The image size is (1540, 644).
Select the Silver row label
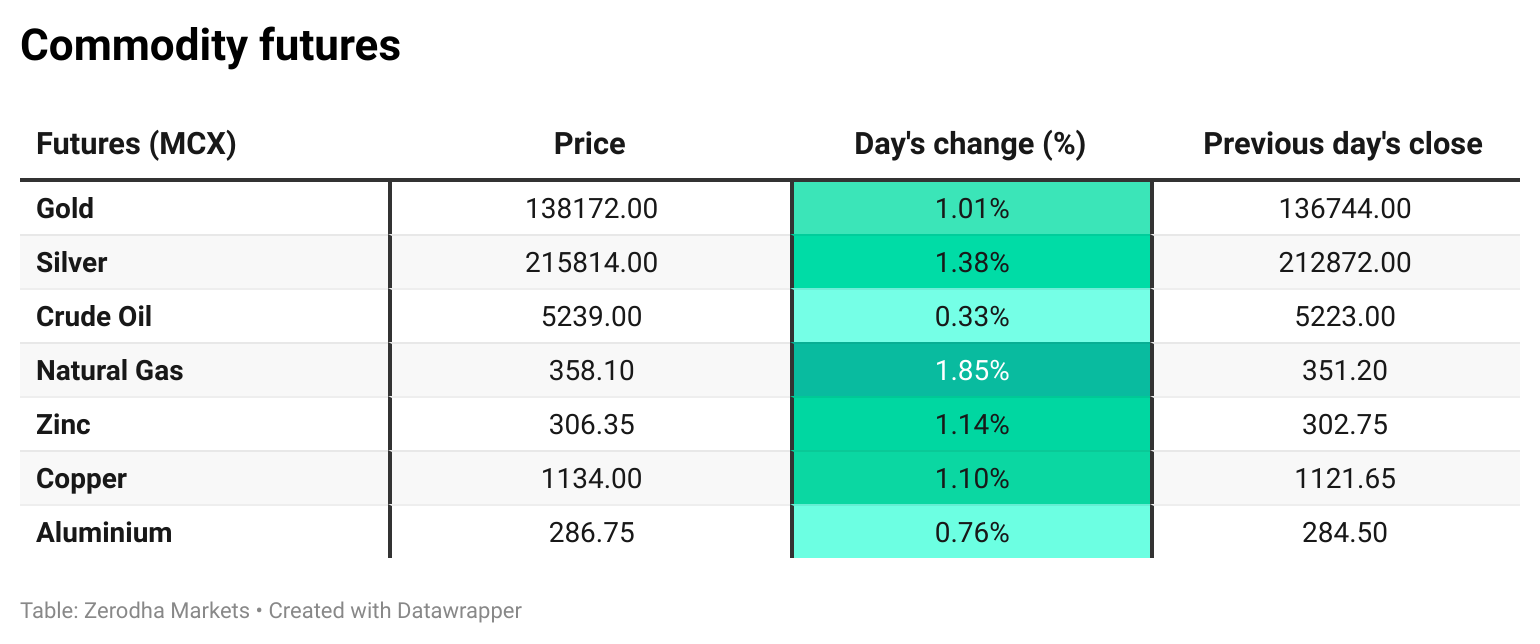coord(72,263)
